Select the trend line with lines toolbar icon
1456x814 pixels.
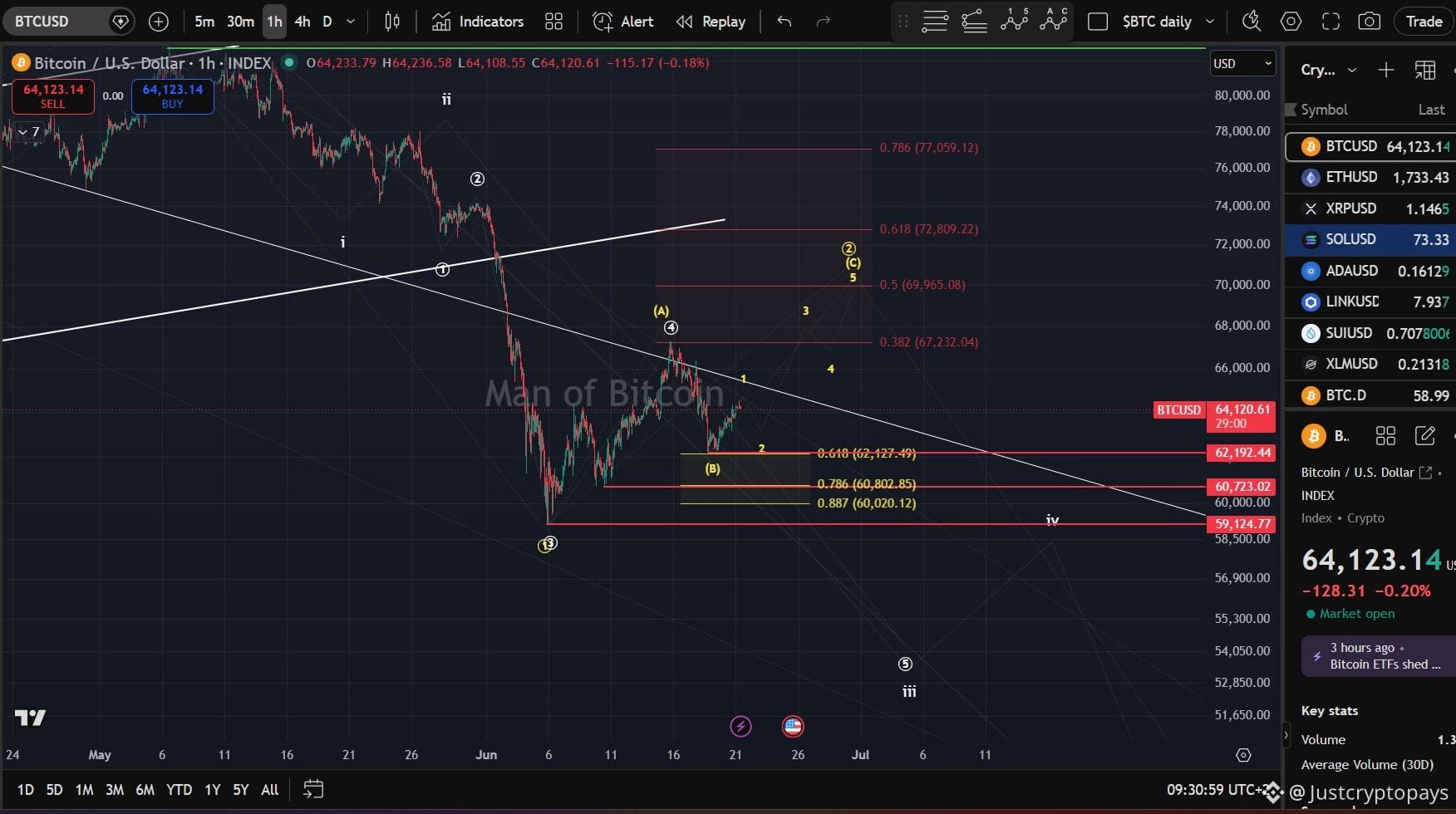974,22
